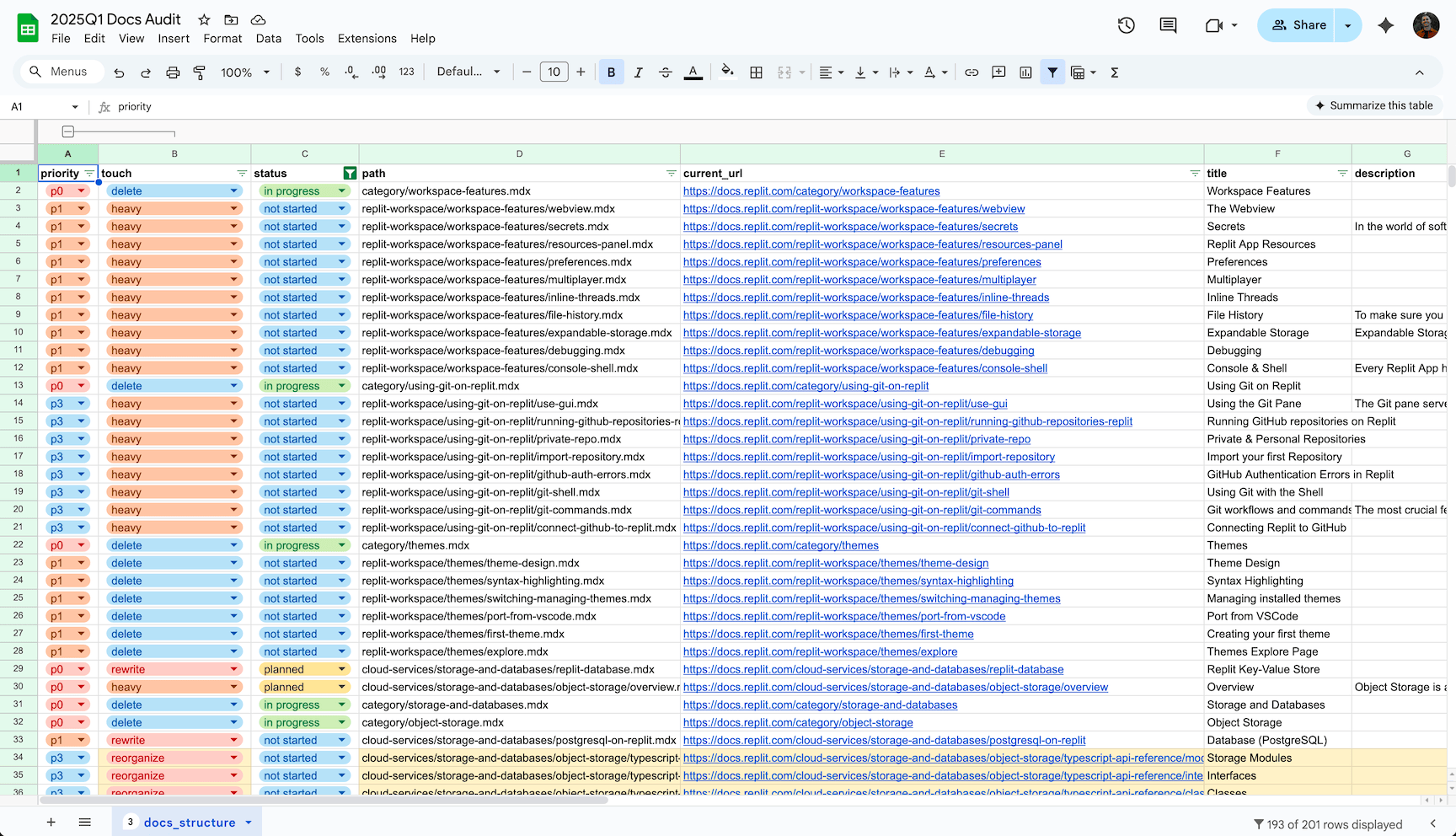The height and width of the screenshot is (836, 1456).
Task: Click the paint format roller icon
Action: pos(200,72)
